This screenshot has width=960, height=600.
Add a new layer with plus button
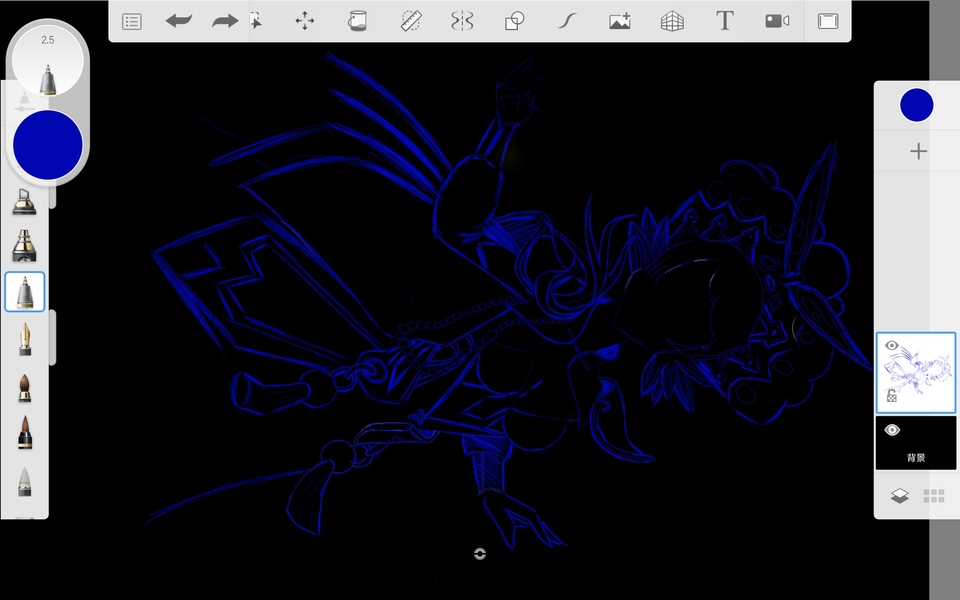point(918,151)
